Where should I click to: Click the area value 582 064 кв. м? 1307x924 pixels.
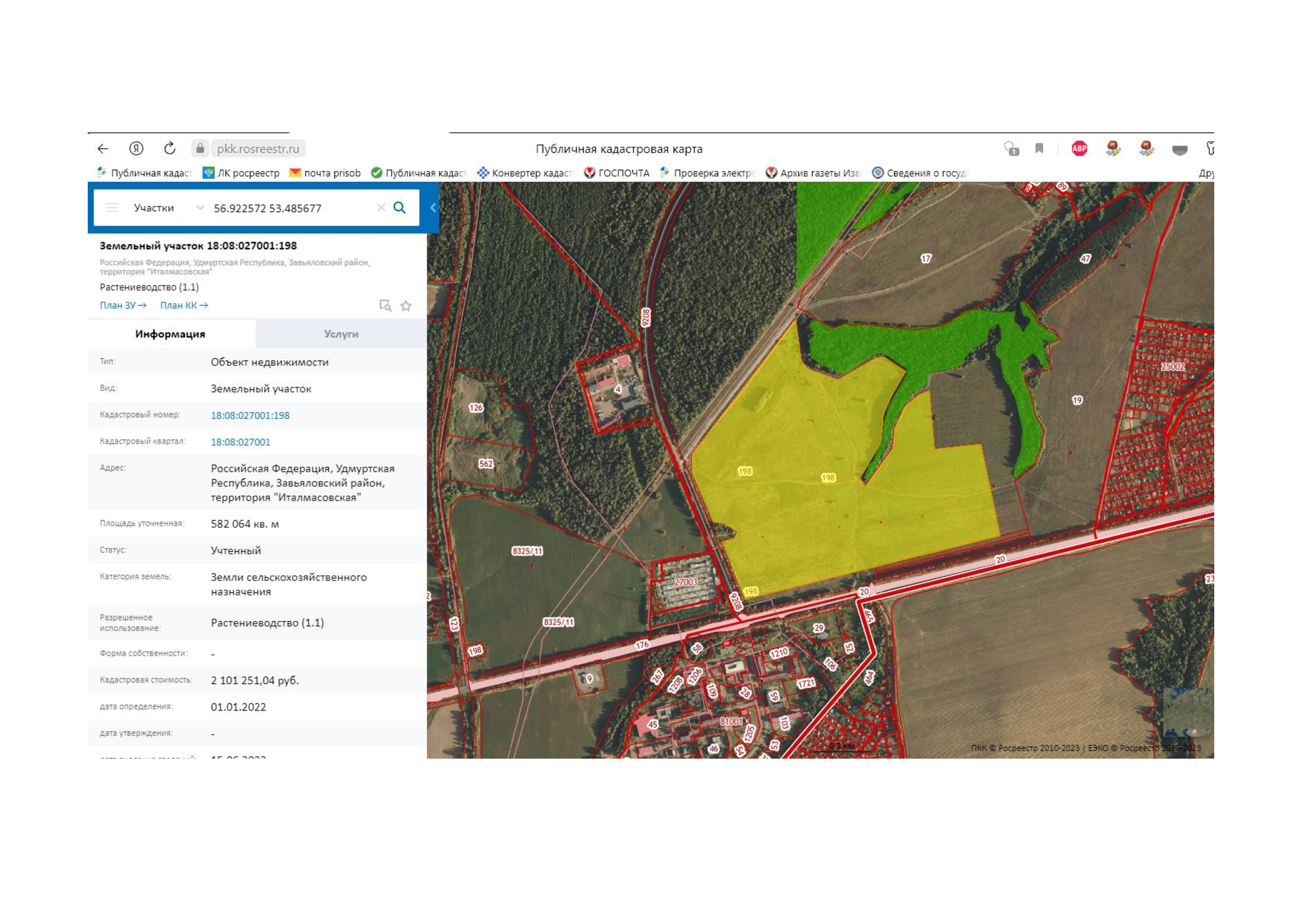245,524
